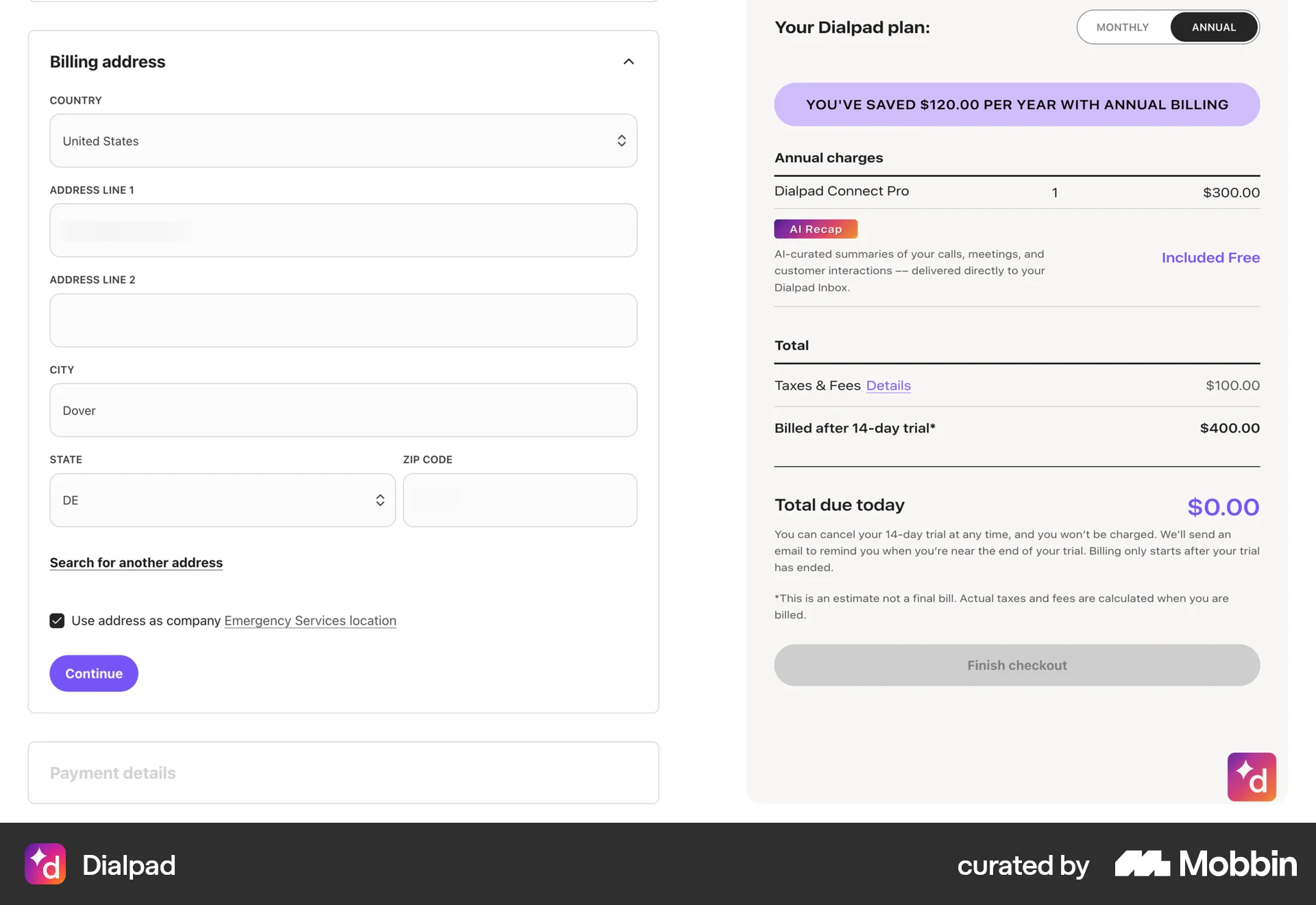Select the CITY field containing Dover
Viewport: 1316px width, 905px height.
coord(343,410)
